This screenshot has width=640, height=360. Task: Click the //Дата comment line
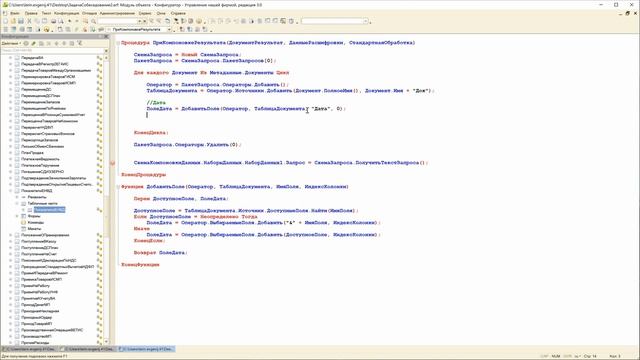click(x=156, y=102)
